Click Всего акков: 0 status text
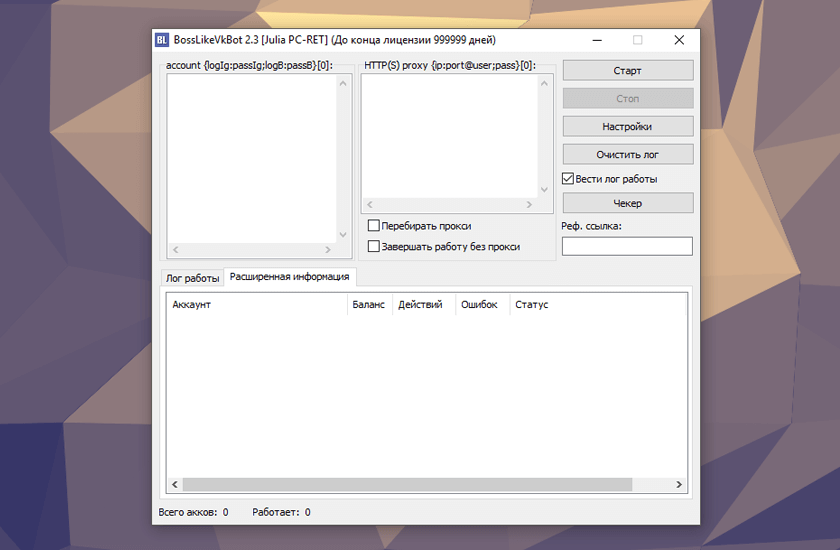This screenshot has width=840, height=550. pos(193,512)
